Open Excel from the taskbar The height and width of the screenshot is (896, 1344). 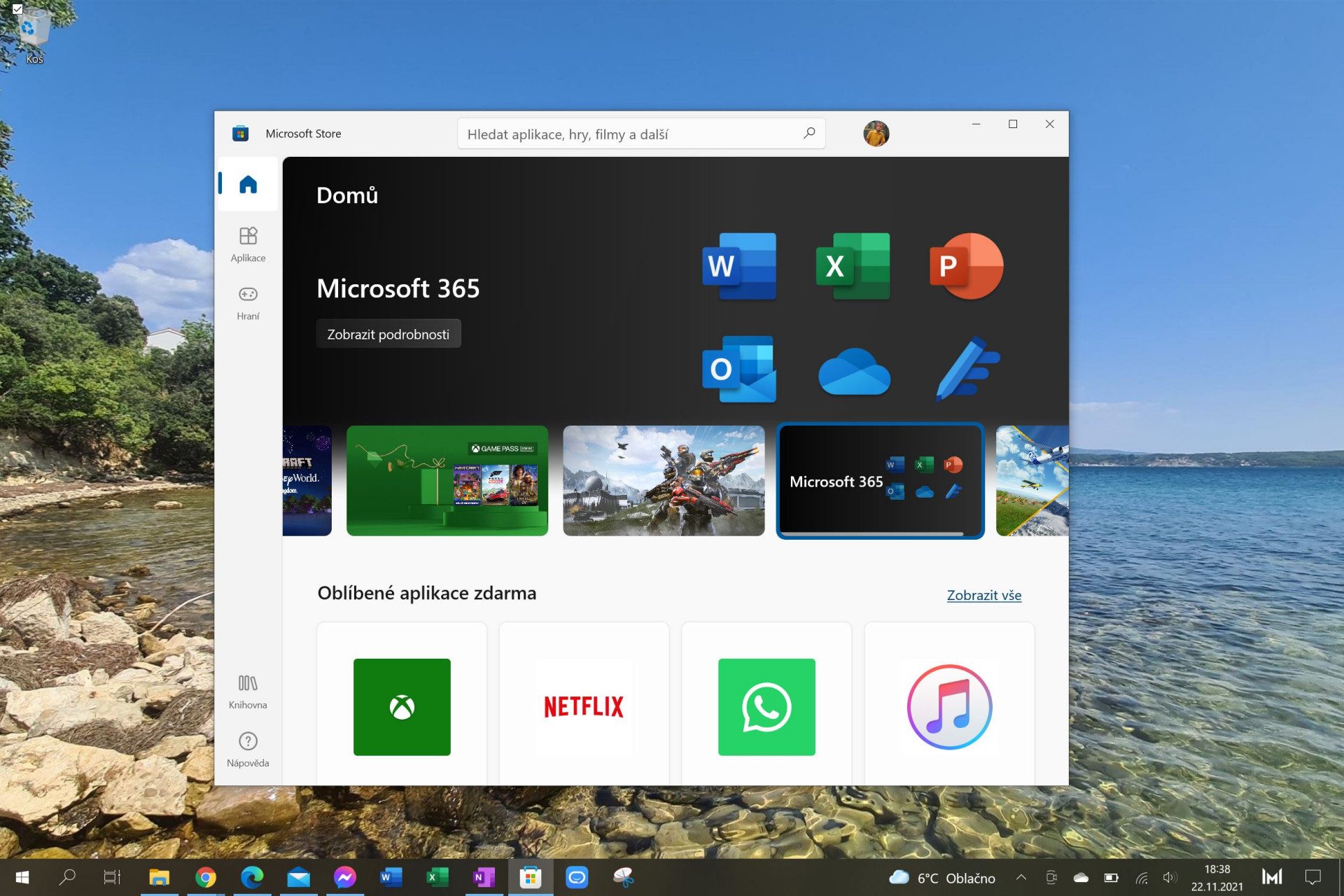coord(437,877)
